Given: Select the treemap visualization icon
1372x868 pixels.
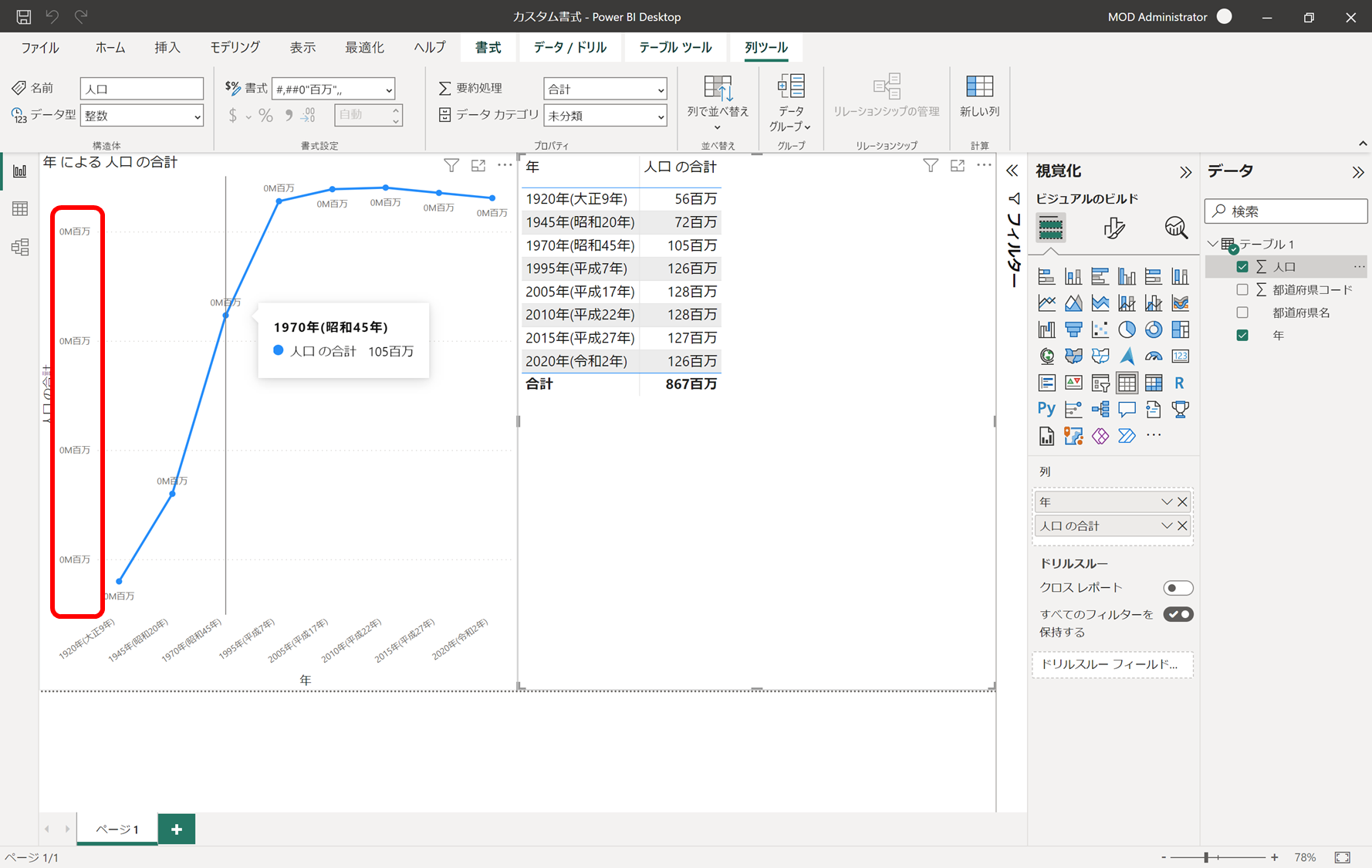Looking at the screenshot, I should tap(1180, 329).
